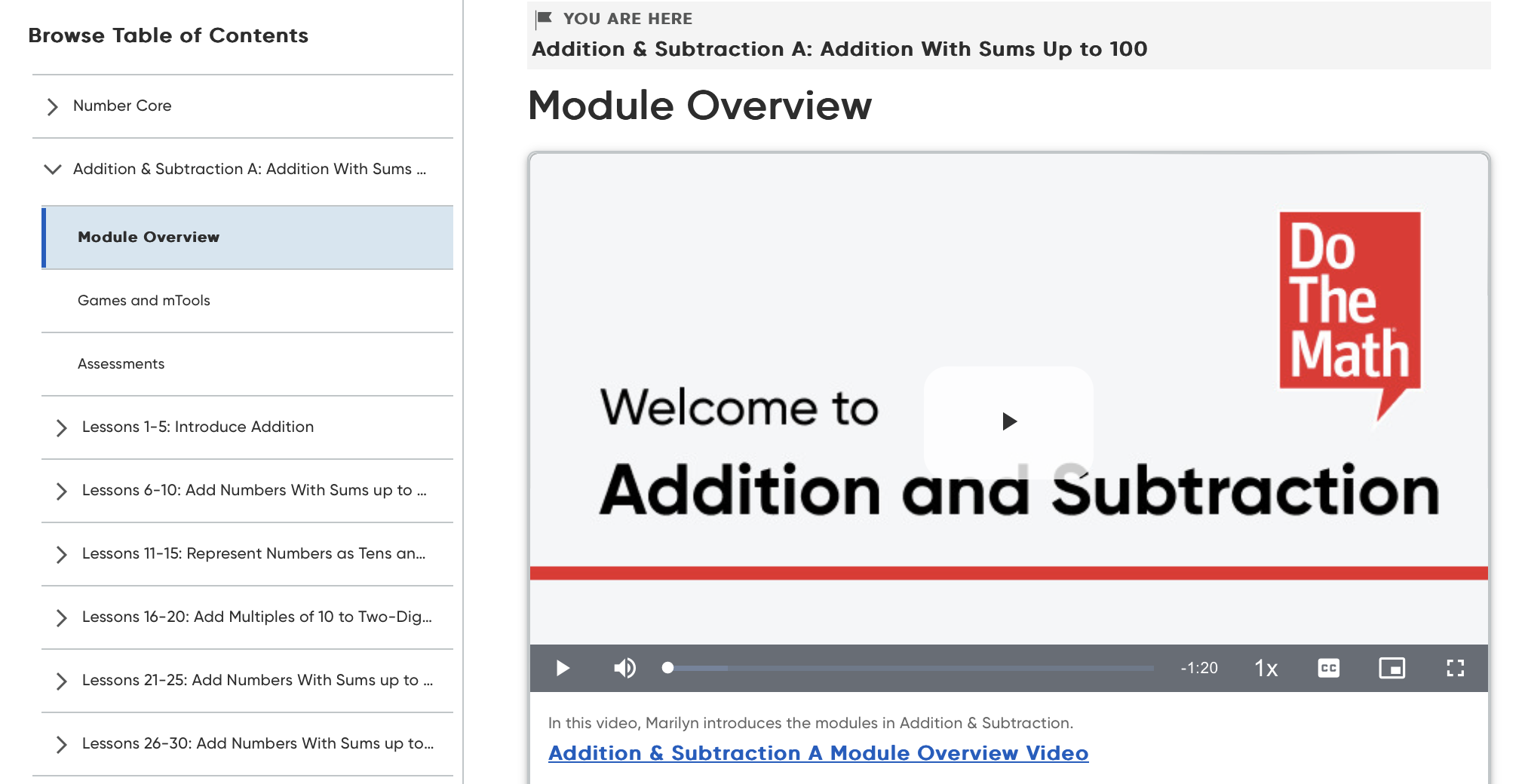
Task: Mute the video volume speaker icon
Action: point(624,668)
